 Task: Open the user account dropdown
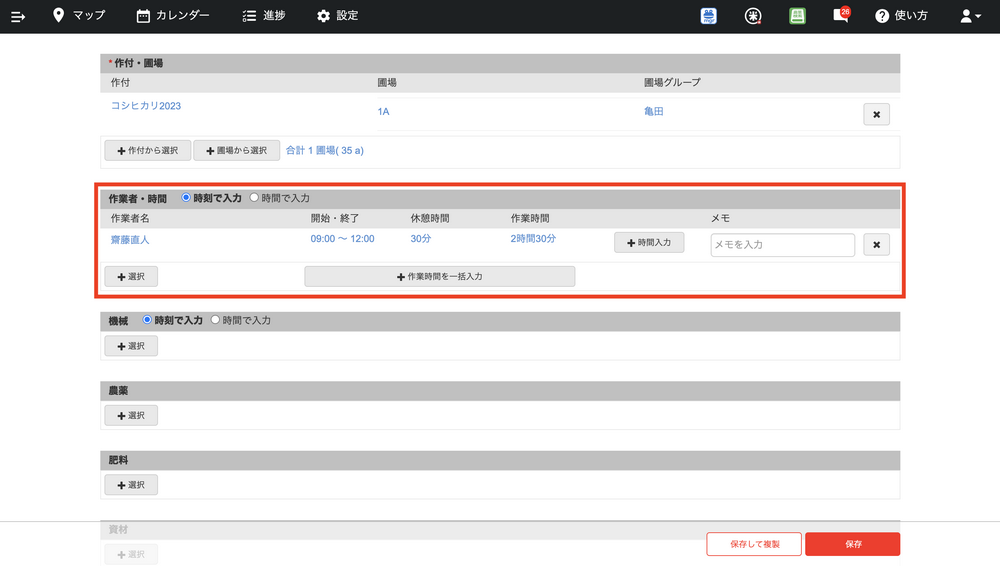[970, 16]
